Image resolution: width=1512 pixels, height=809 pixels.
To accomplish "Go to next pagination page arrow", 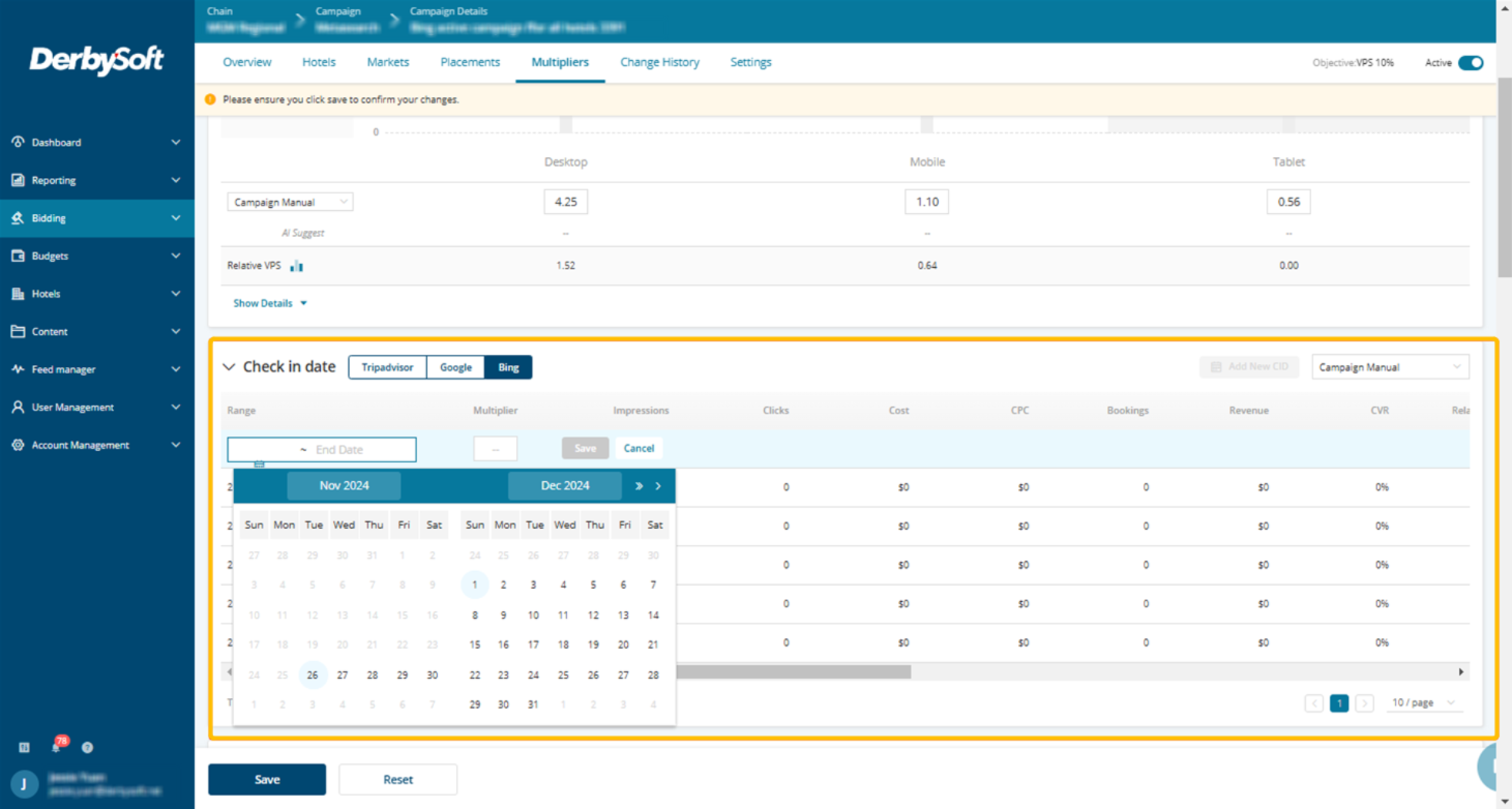I will coord(1364,703).
